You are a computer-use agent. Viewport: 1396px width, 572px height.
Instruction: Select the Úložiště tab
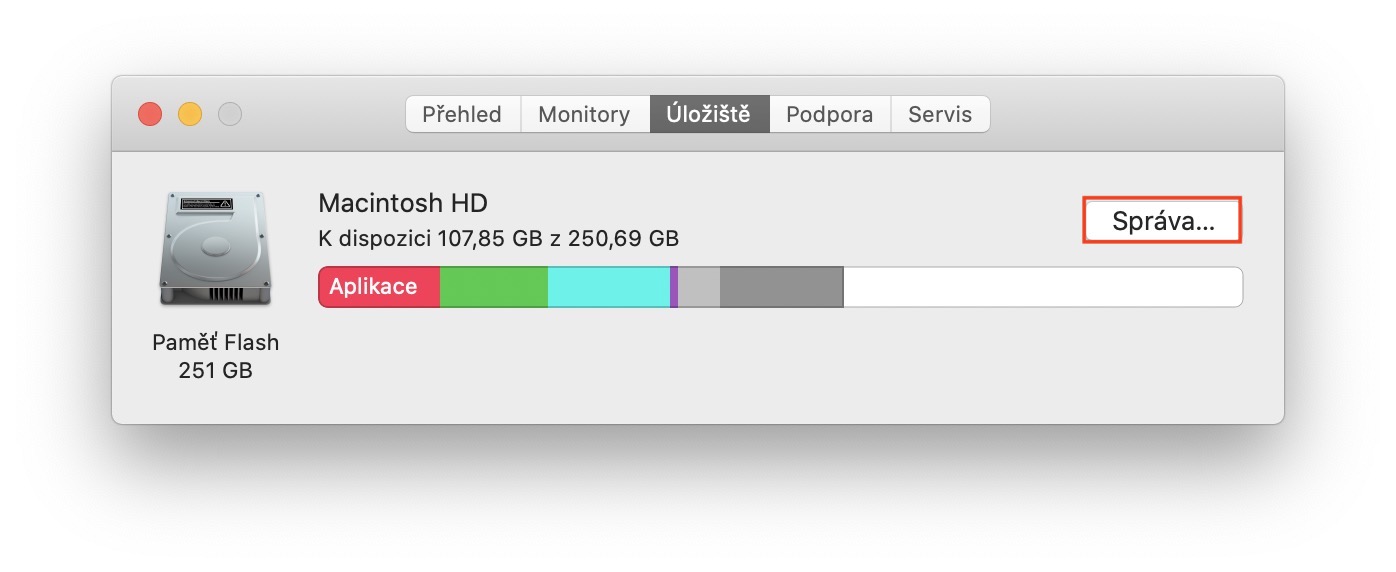[x=709, y=114]
